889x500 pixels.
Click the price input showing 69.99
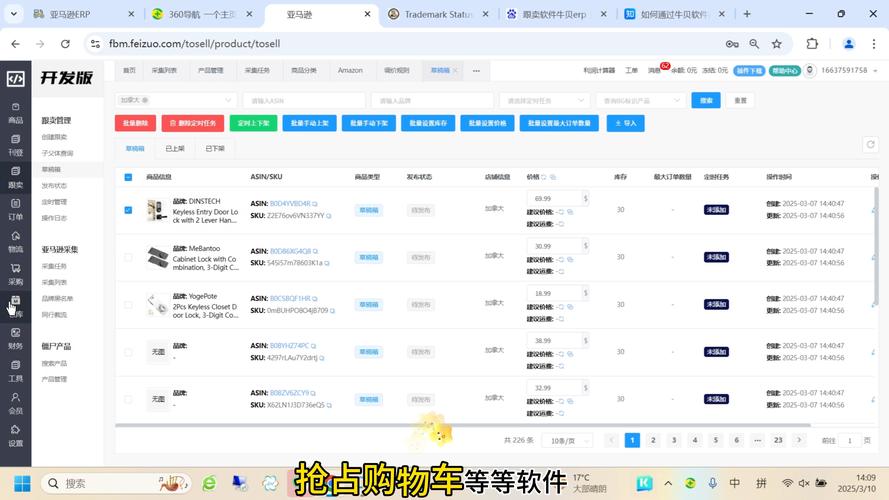point(554,198)
